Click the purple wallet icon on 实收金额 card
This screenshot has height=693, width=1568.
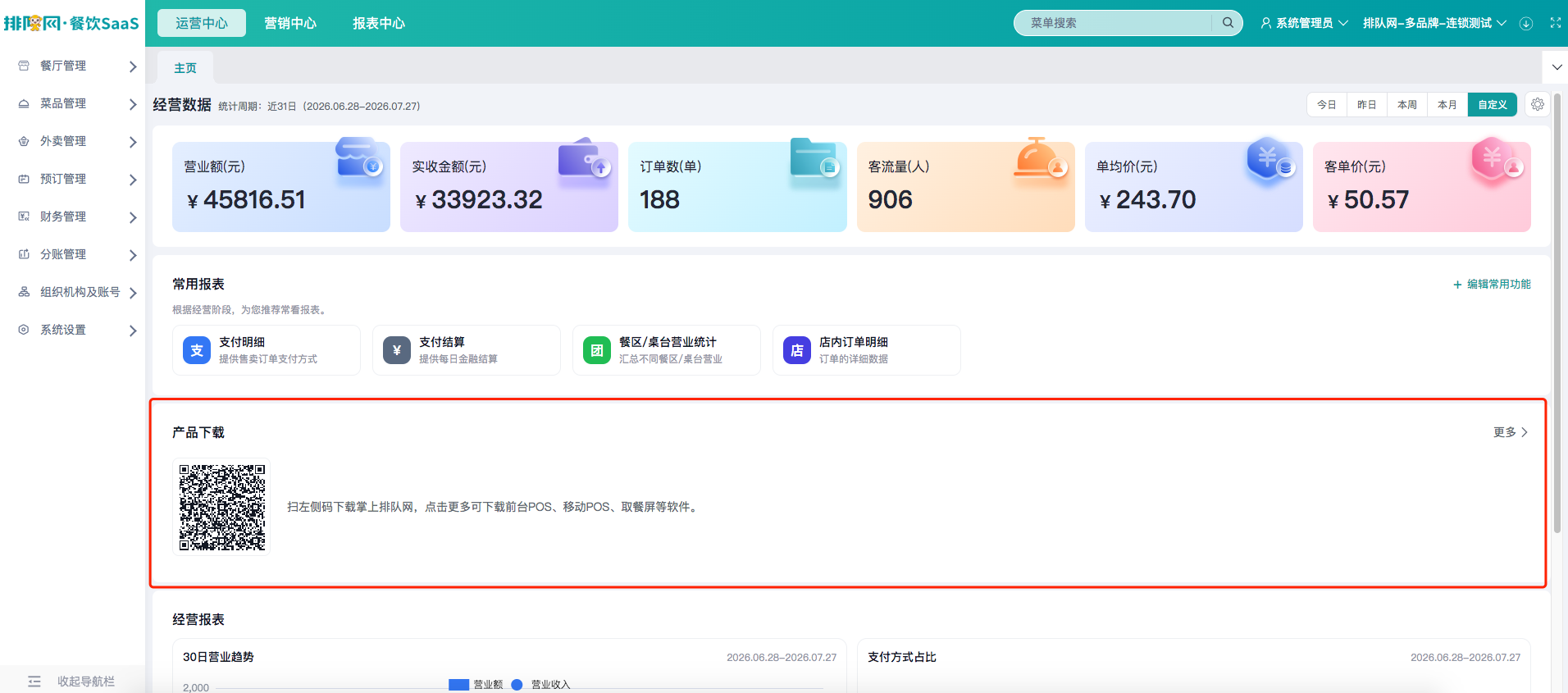point(586,157)
